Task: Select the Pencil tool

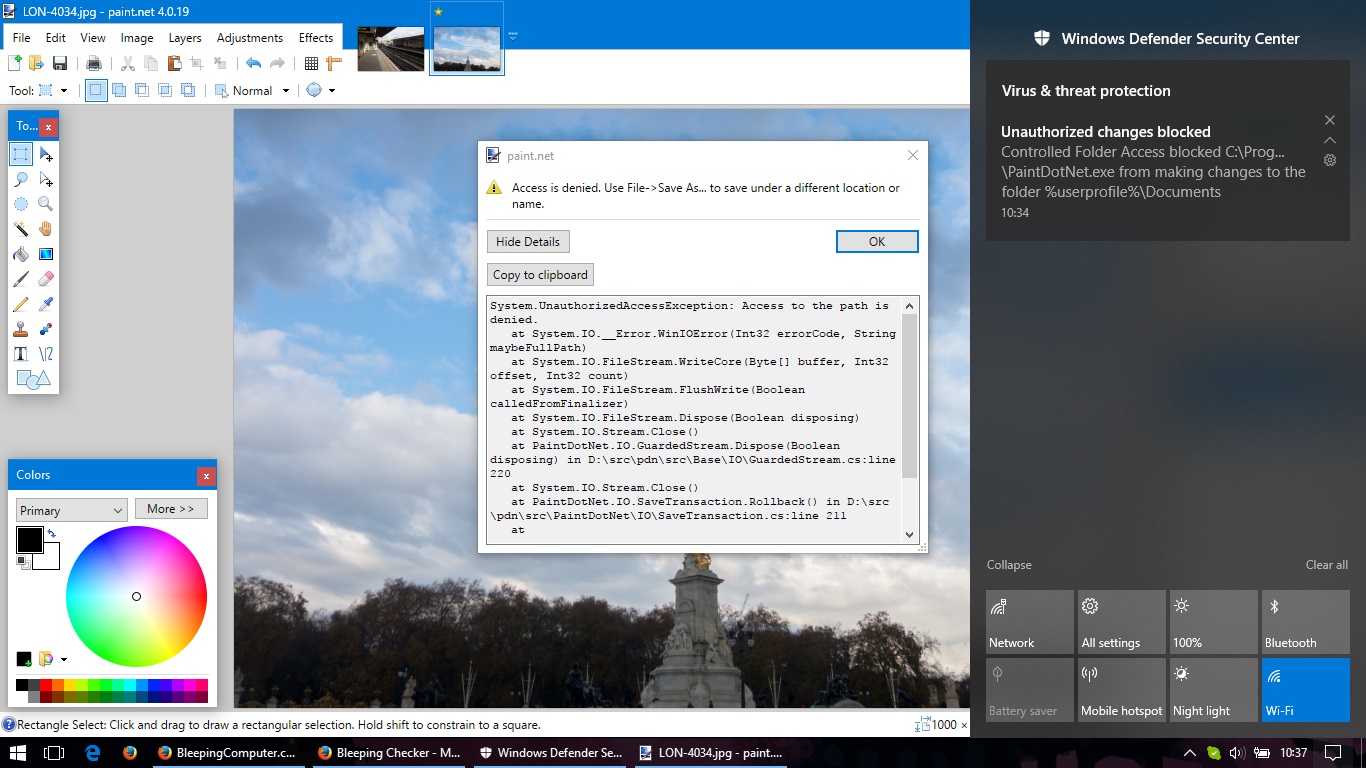Action: [x=21, y=304]
